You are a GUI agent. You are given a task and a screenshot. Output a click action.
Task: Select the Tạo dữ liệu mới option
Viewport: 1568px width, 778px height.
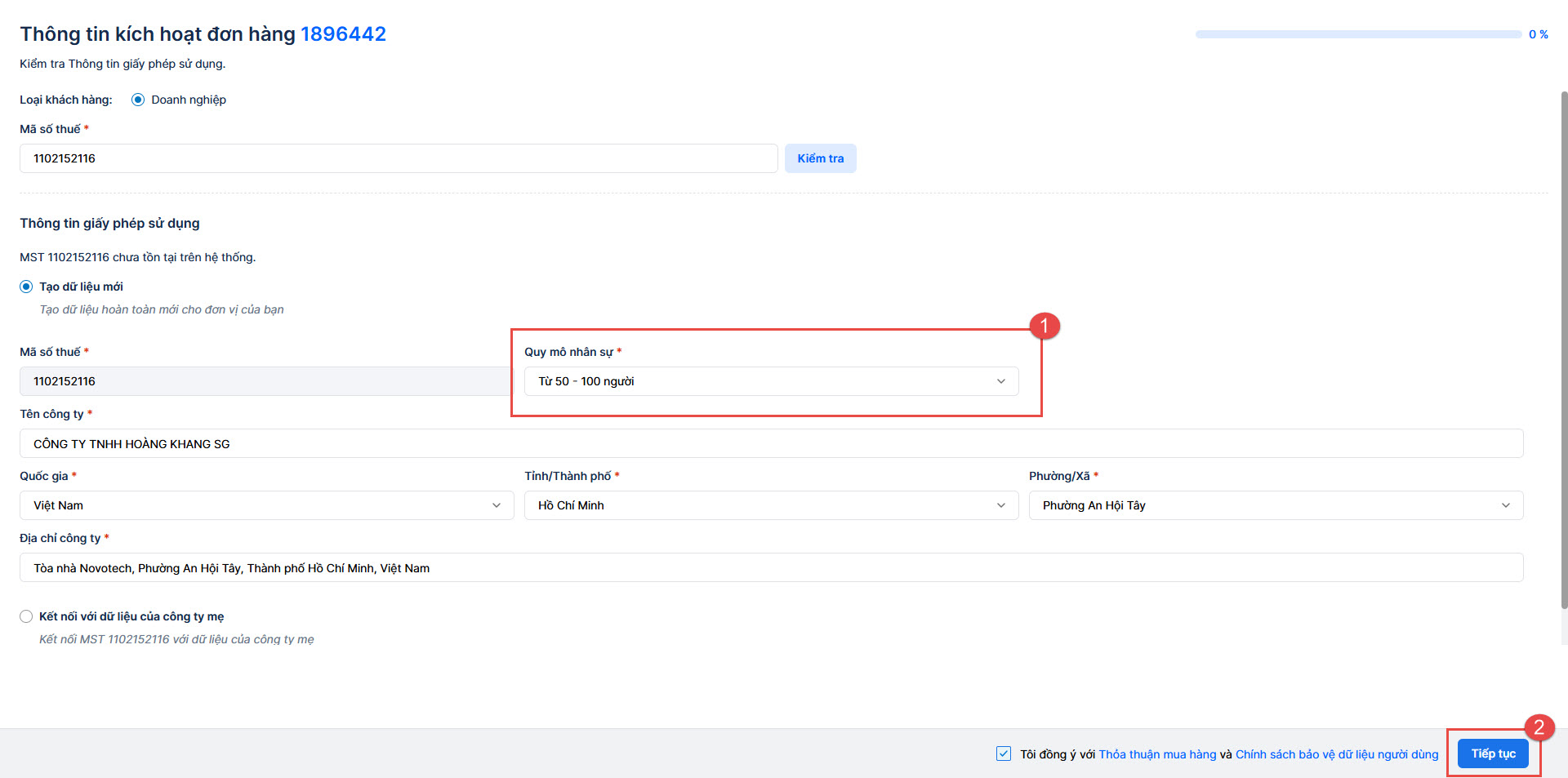coord(26,287)
